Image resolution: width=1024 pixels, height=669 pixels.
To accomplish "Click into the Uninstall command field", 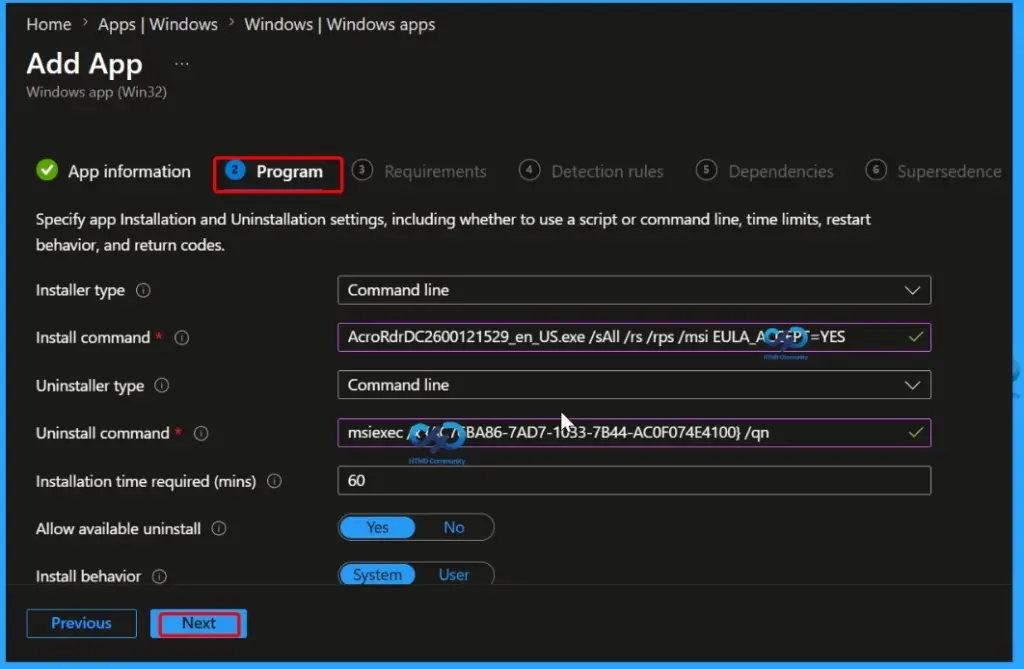I will [634, 432].
